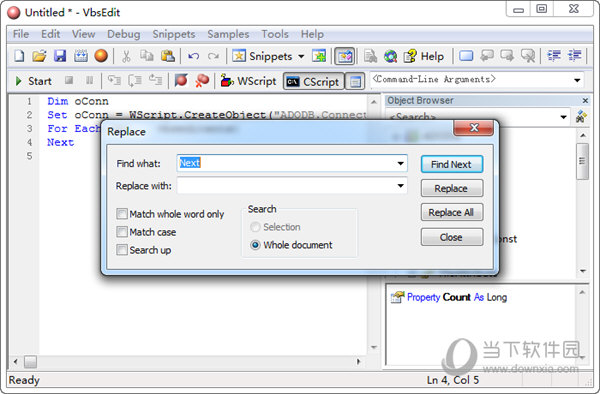The width and height of the screenshot is (600, 394).
Task: Click the add snippet icon with green plus
Action: pyautogui.click(x=319, y=56)
